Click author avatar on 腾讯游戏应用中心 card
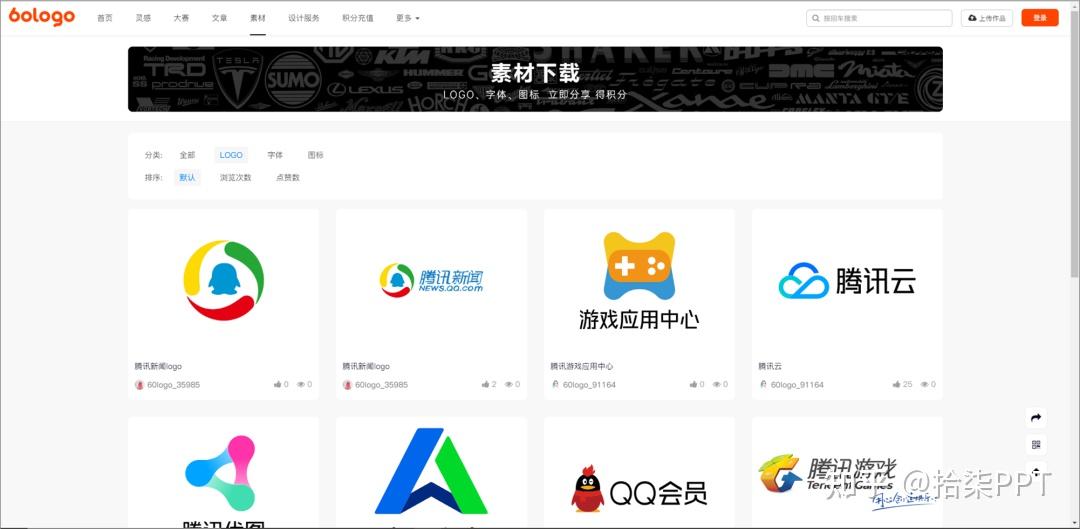Viewport: 1080px width, 529px height. point(555,384)
